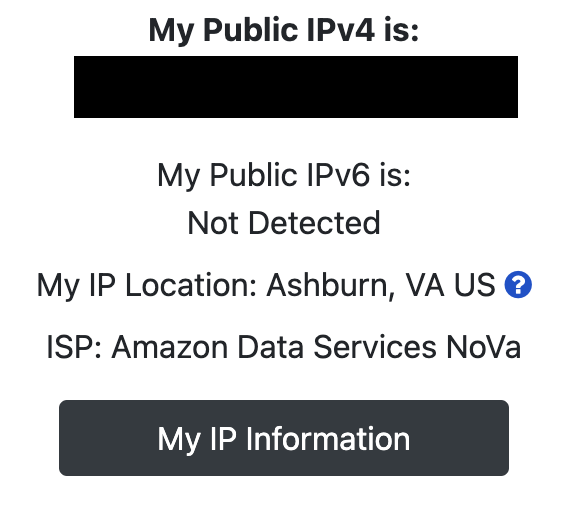Viewport: 564px width, 518px height.
Task: Click 'VA' in the location text
Action: tap(424, 285)
